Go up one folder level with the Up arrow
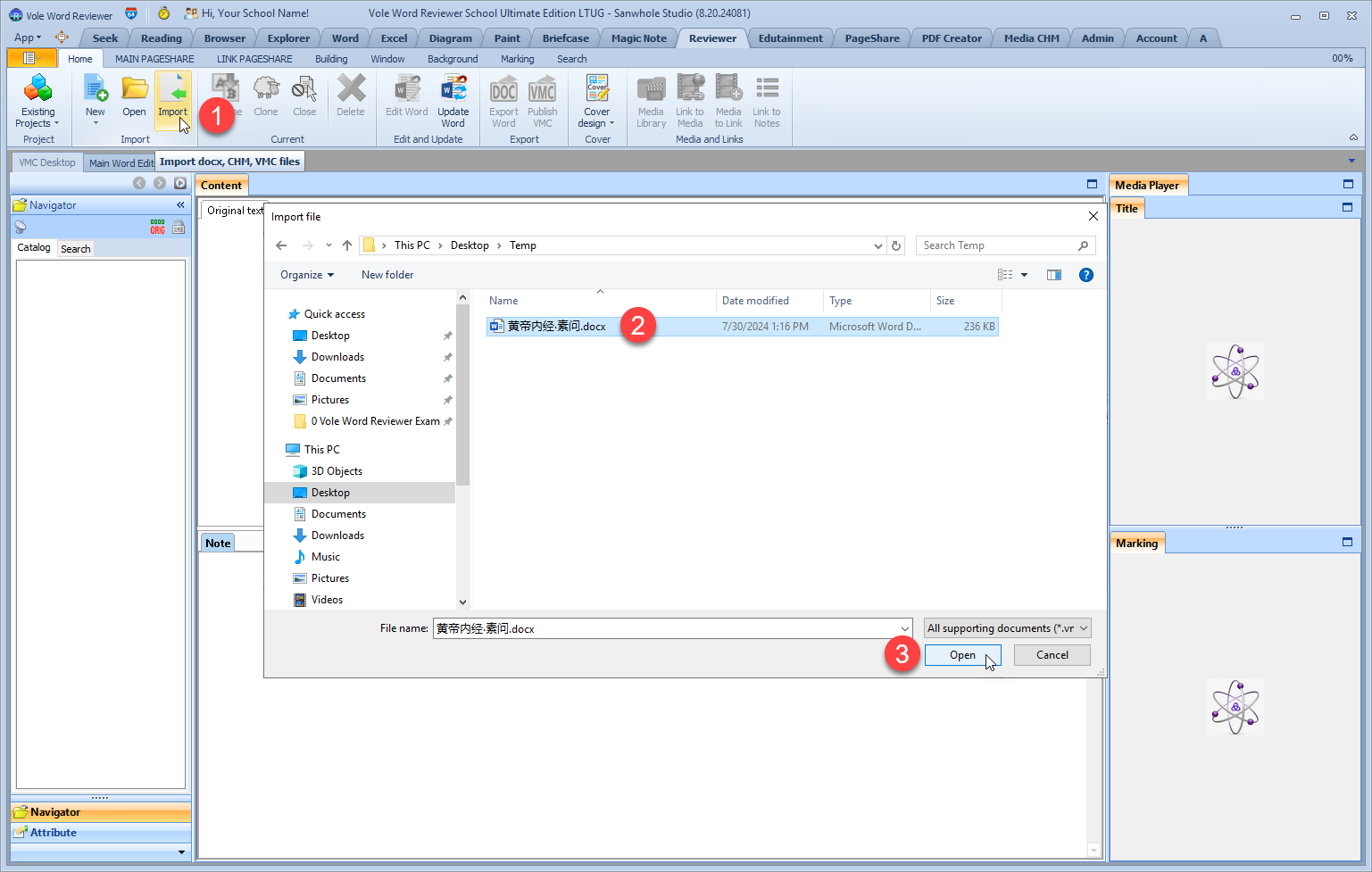The width and height of the screenshot is (1372, 872). pyautogui.click(x=347, y=245)
